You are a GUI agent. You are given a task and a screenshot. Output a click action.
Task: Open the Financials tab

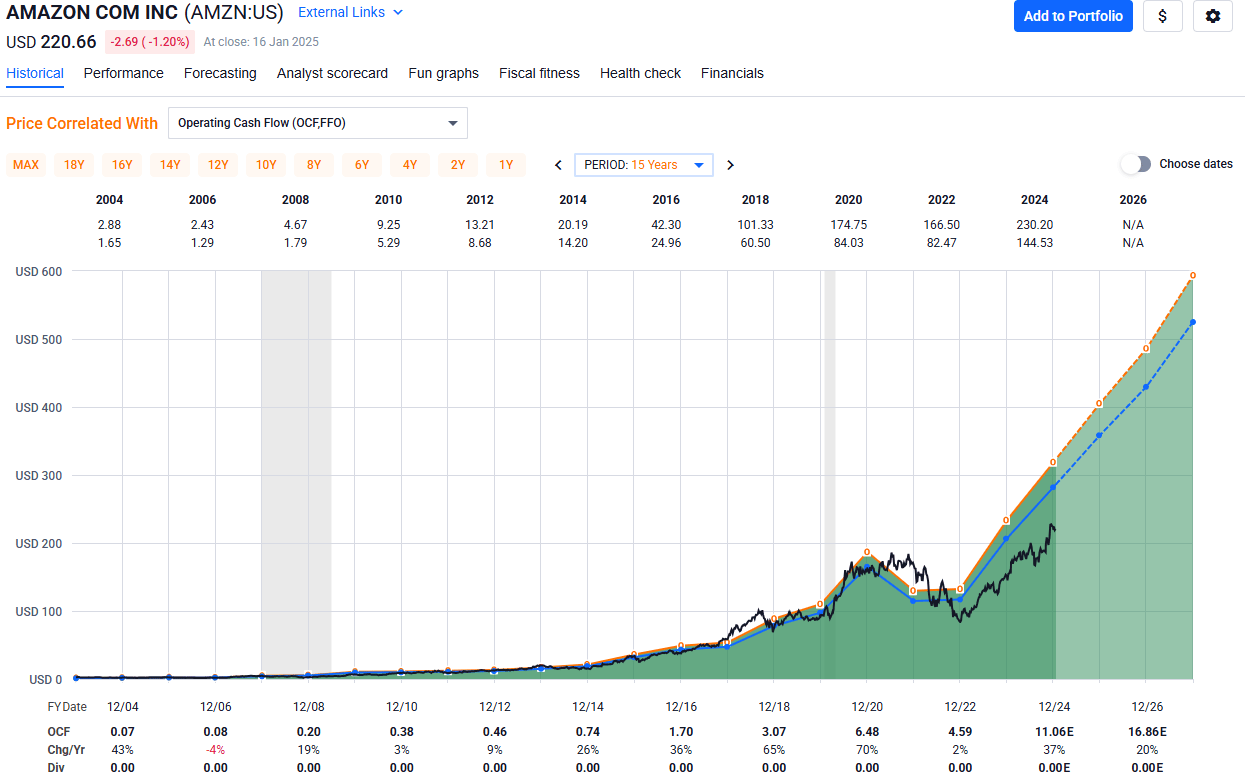(x=732, y=73)
